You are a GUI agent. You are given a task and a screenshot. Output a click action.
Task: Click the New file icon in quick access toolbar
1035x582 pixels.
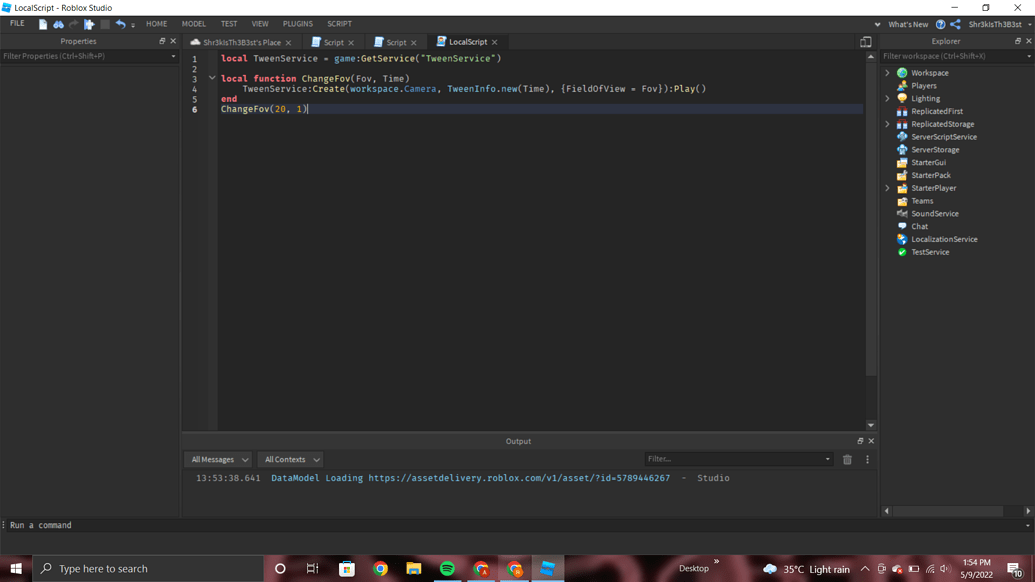[x=43, y=24]
